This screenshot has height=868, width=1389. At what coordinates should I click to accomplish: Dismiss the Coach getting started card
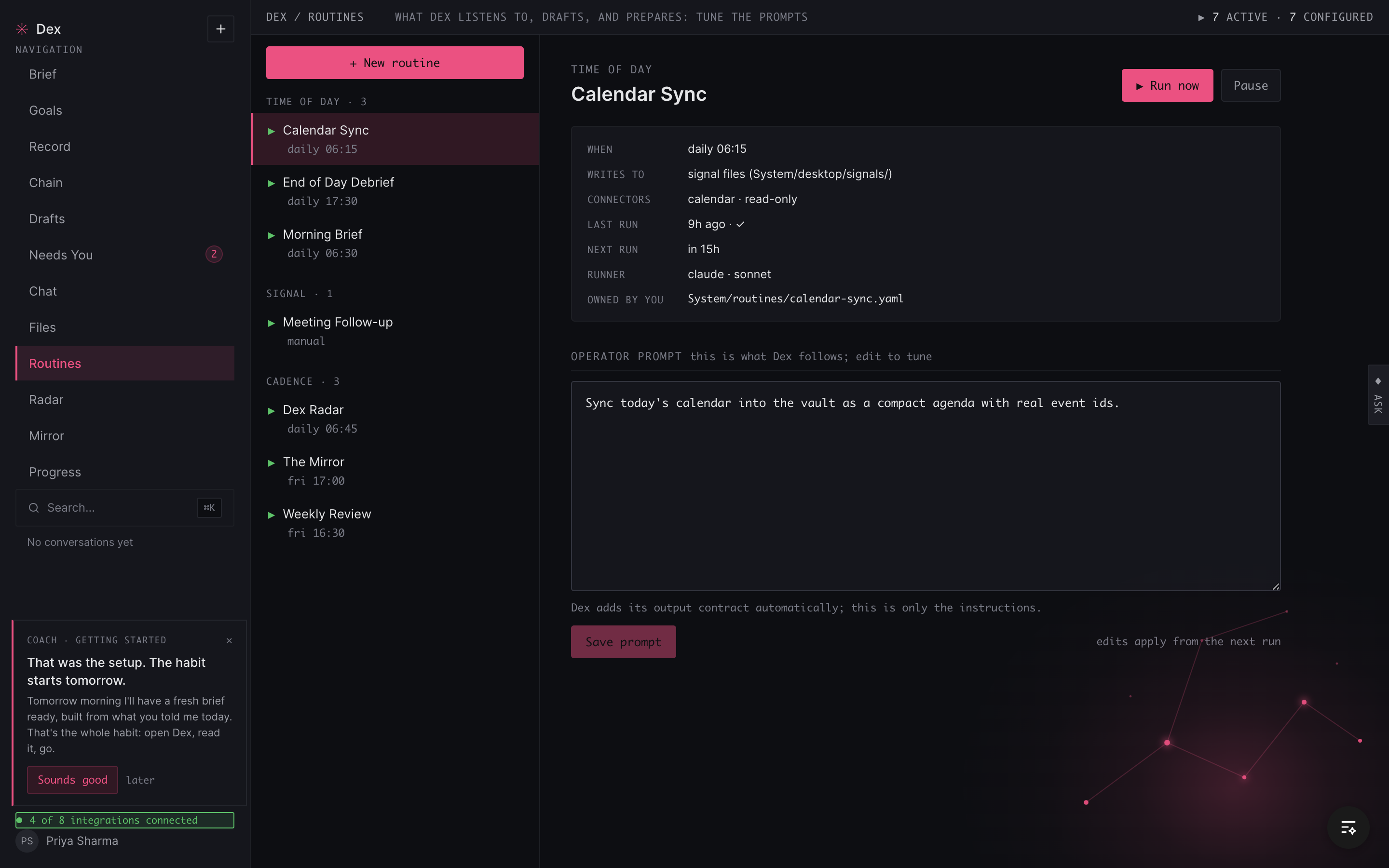pyautogui.click(x=229, y=640)
